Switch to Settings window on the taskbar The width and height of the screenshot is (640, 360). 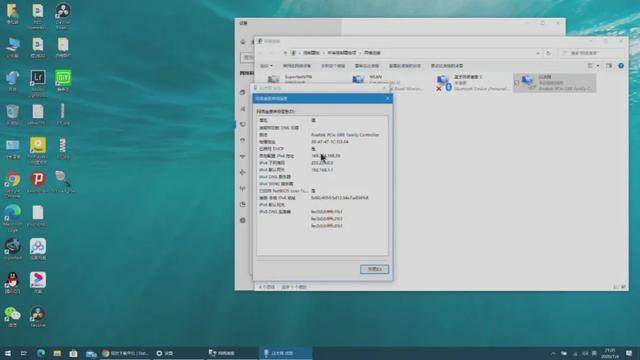(180, 353)
